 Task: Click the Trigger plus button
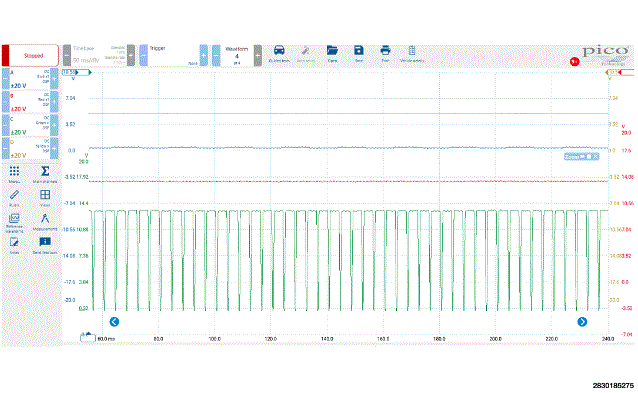203,55
